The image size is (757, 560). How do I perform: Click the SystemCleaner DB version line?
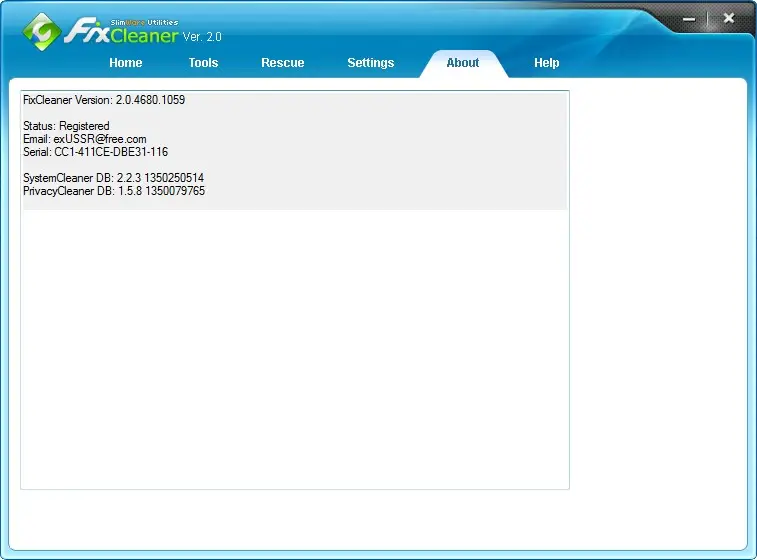113,178
